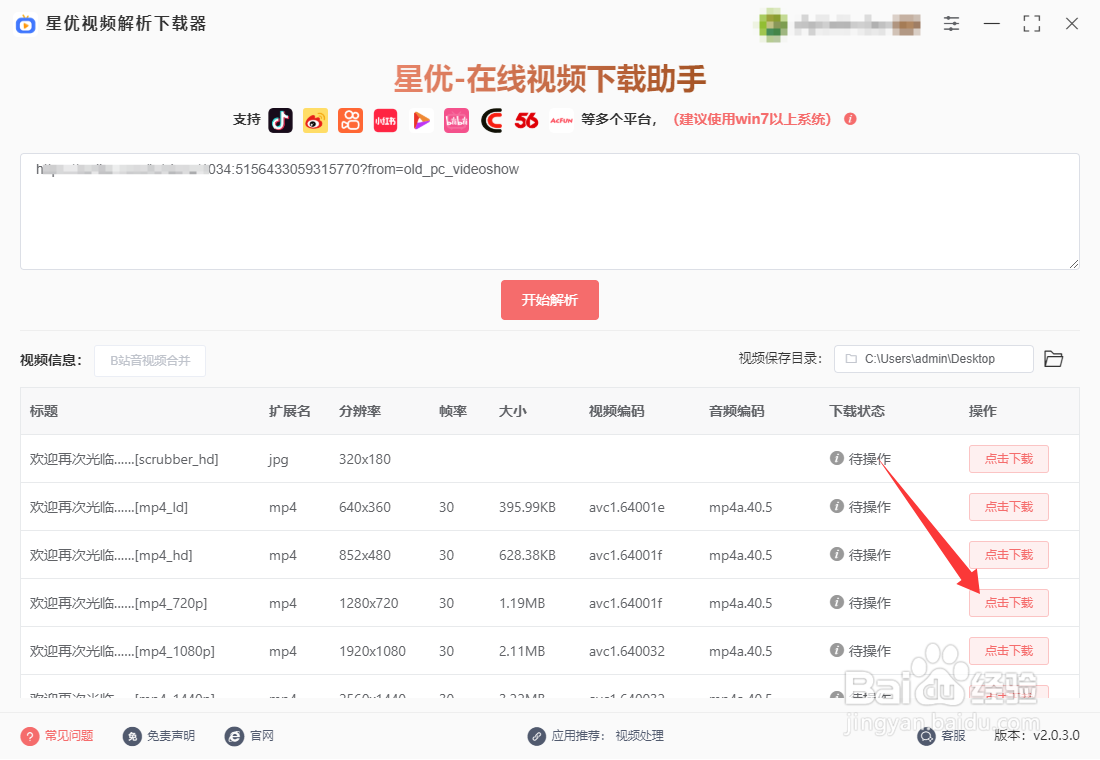Open the save directory folder icon

(x=1053, y=359)
